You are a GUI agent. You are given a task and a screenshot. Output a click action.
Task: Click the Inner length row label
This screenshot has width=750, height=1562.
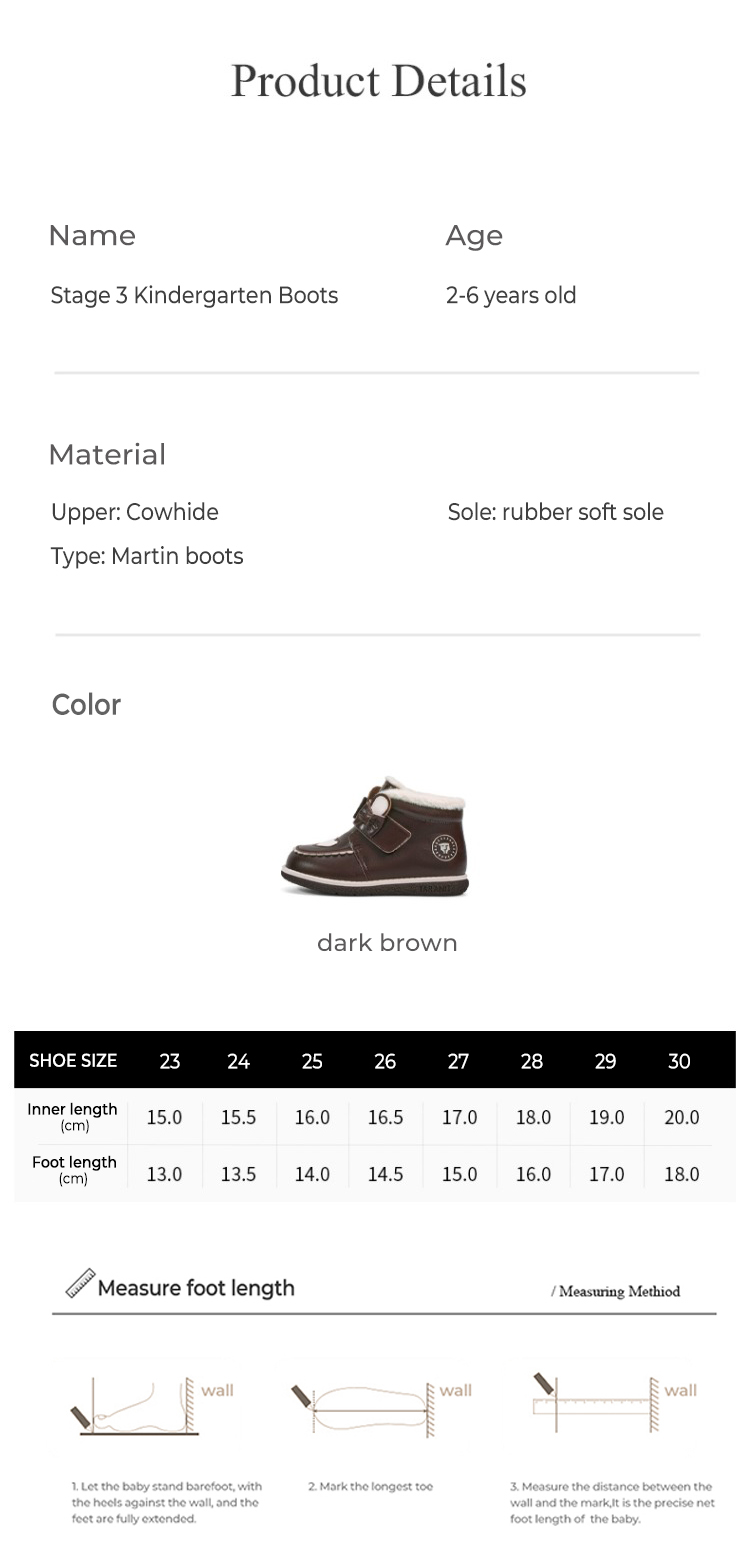[x=73, y=1116]
